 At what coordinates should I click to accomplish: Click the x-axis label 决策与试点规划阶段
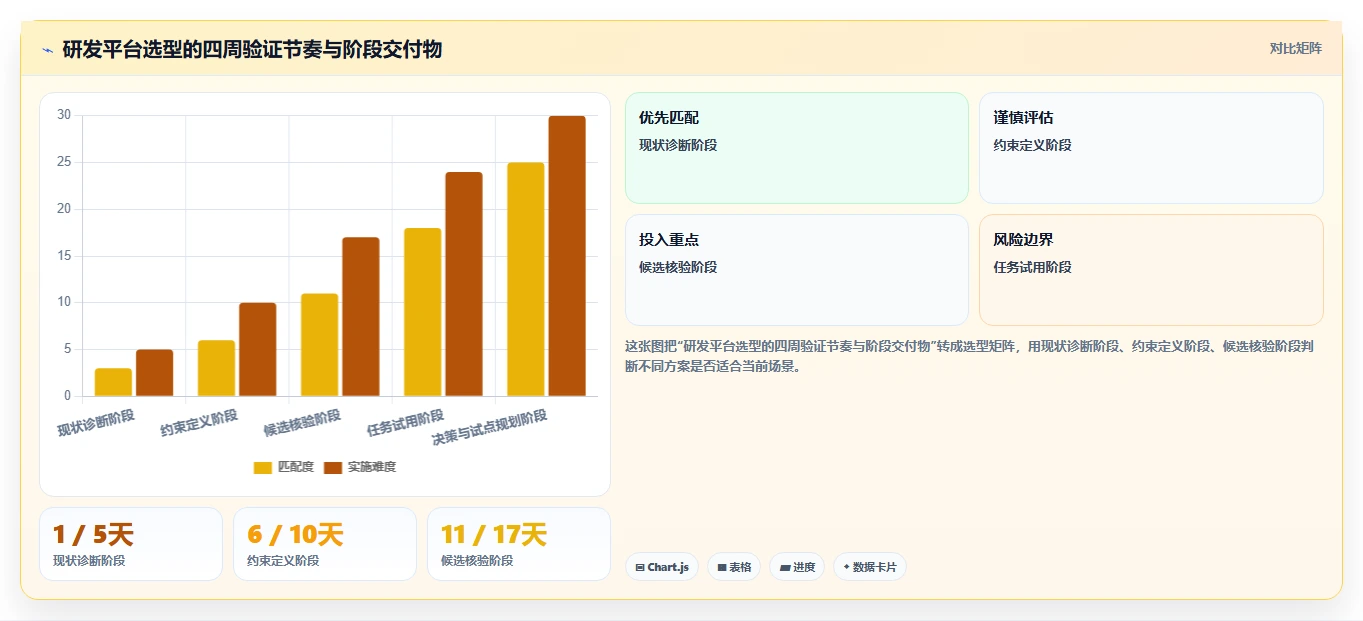click(489, 428)
